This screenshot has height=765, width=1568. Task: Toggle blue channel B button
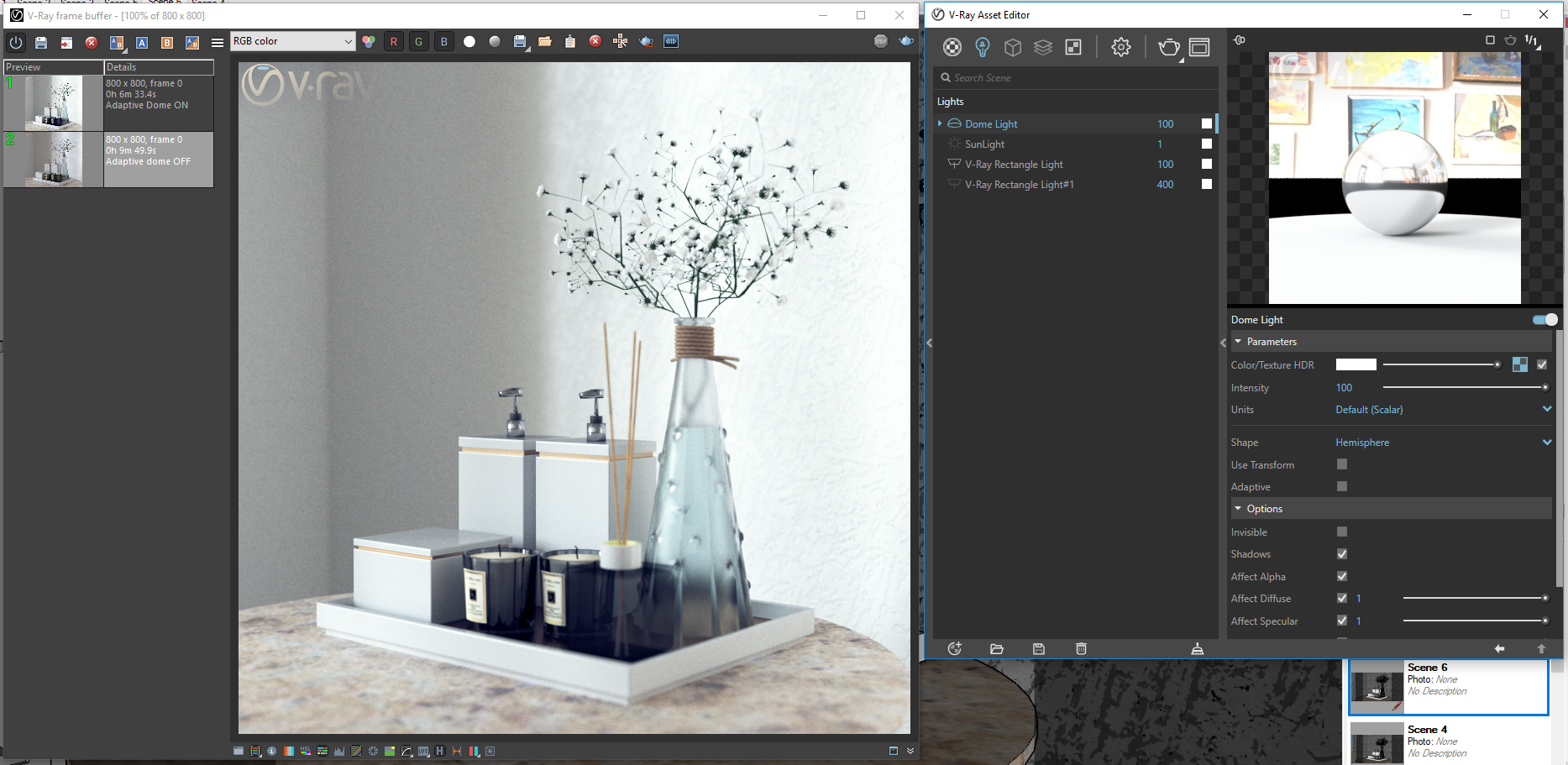point(444,41)
